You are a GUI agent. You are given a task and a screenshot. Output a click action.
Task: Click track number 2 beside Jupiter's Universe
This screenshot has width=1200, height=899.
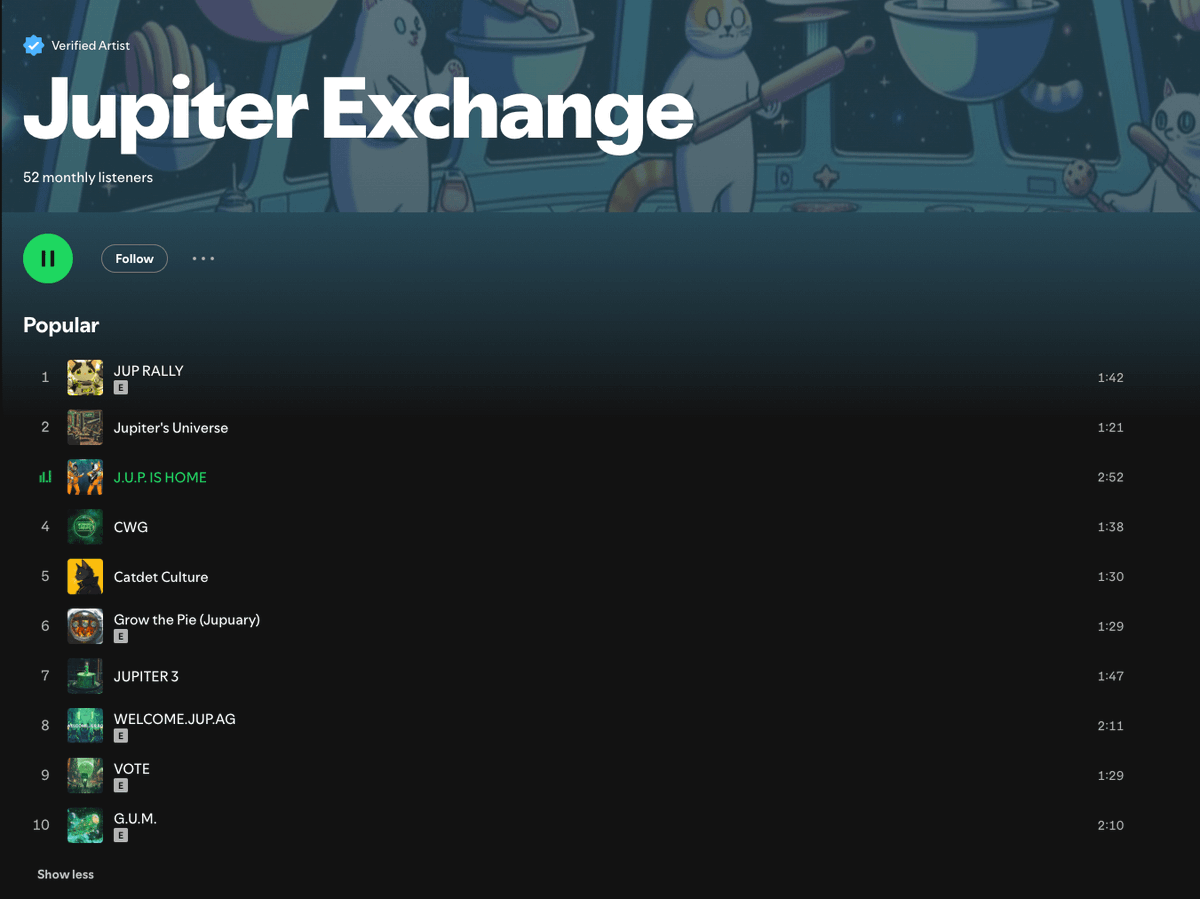(x=45, y=427)
